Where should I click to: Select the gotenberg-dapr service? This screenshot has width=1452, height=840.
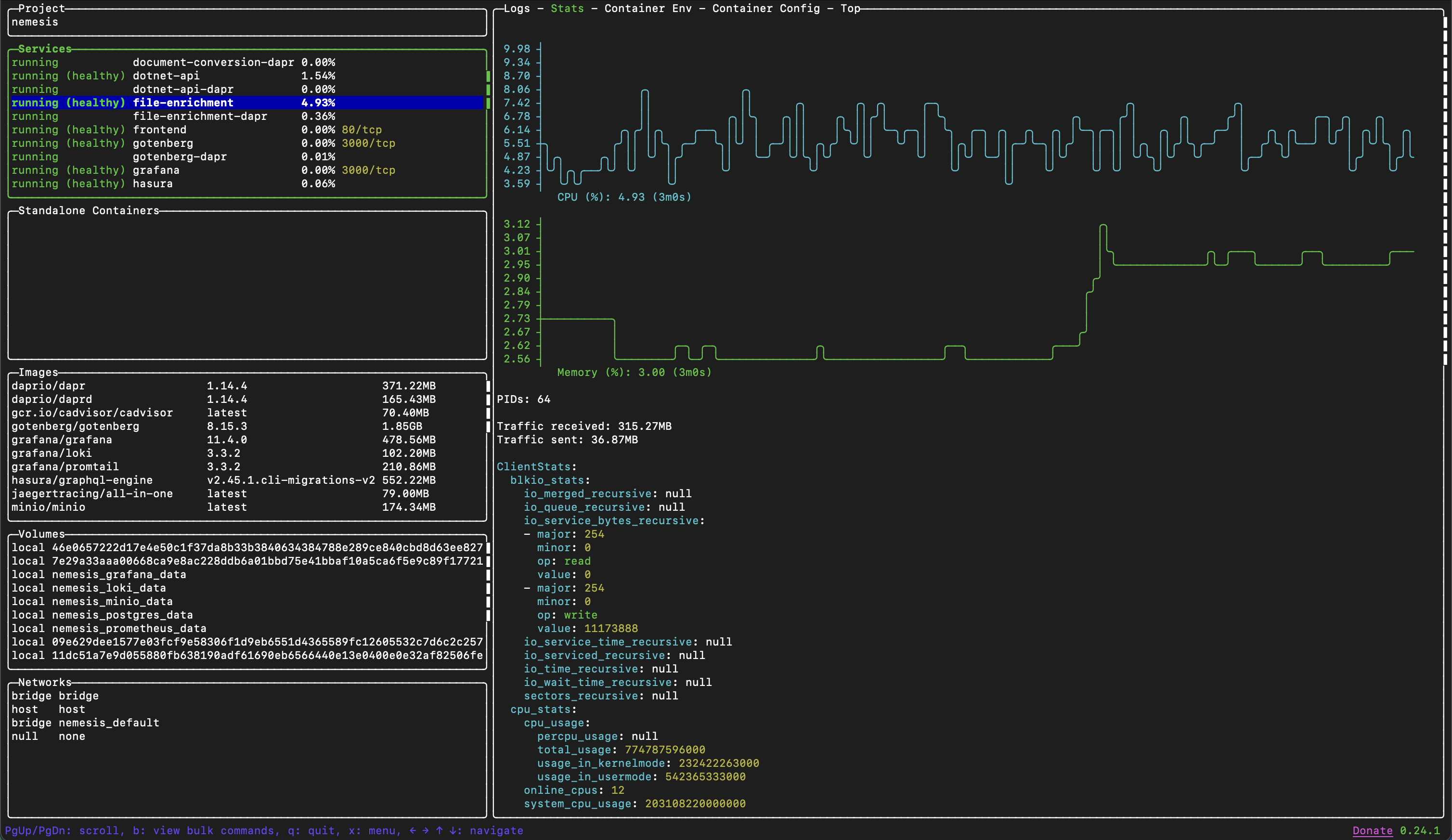(x=181, y=156)
